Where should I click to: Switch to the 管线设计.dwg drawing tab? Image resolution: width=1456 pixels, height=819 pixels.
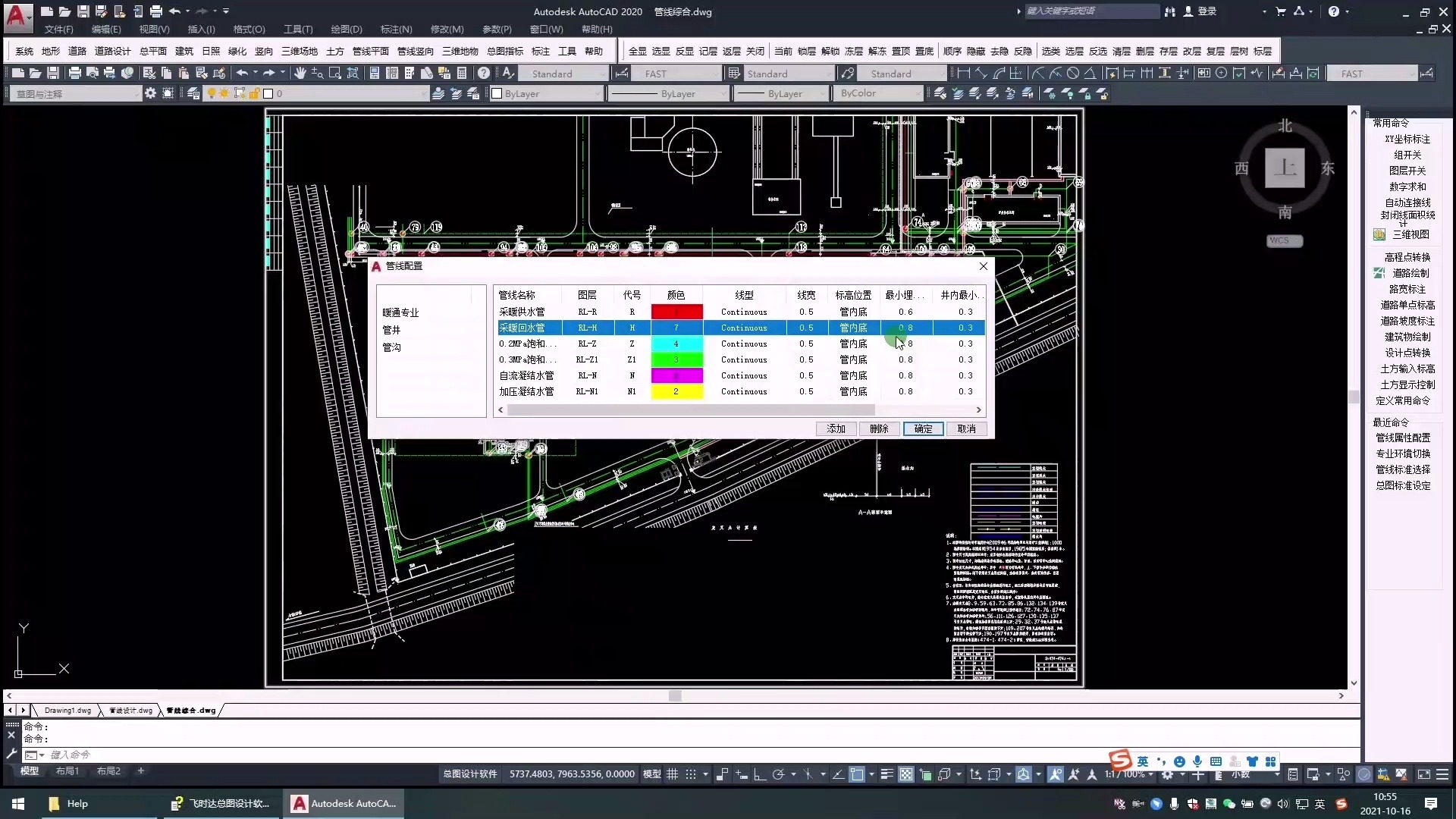coord(130,711)
